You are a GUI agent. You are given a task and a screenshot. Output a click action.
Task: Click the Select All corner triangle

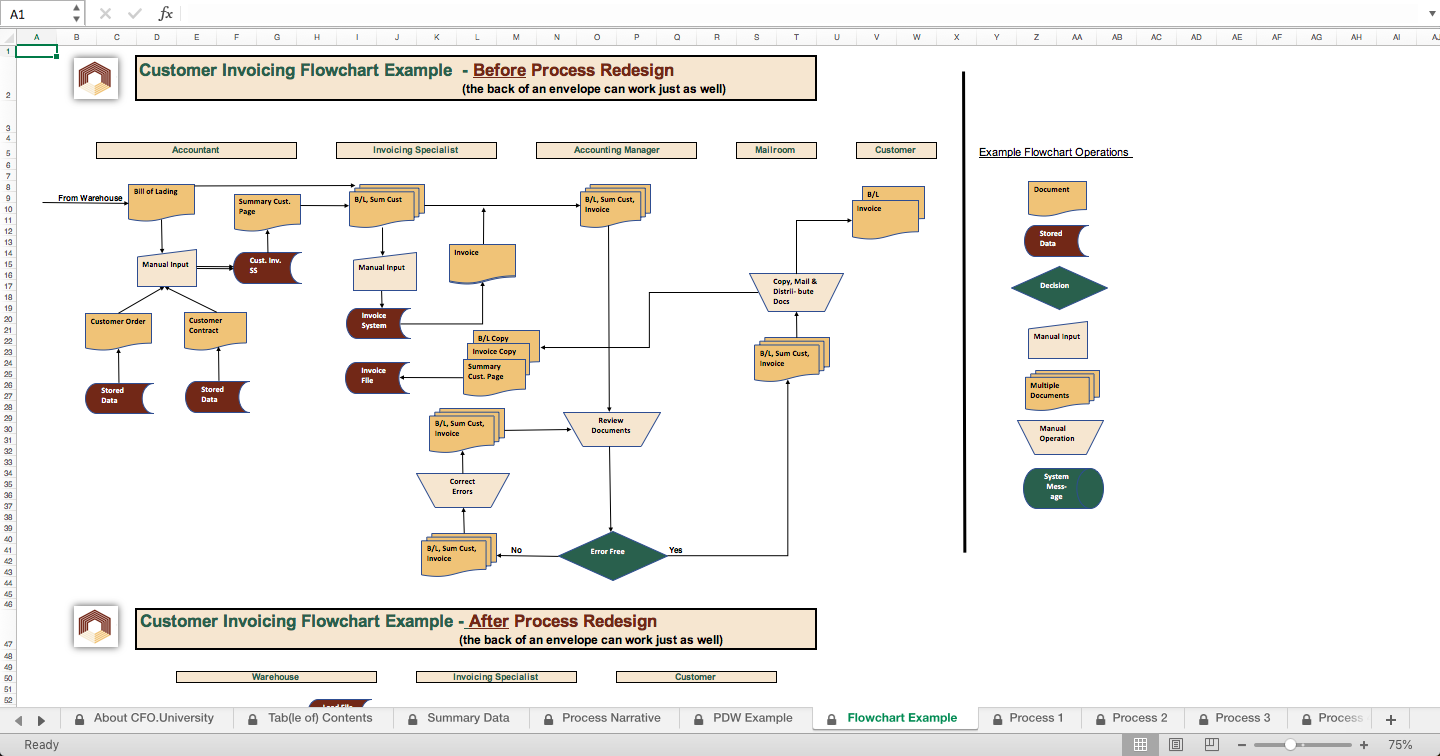(8, 37)
